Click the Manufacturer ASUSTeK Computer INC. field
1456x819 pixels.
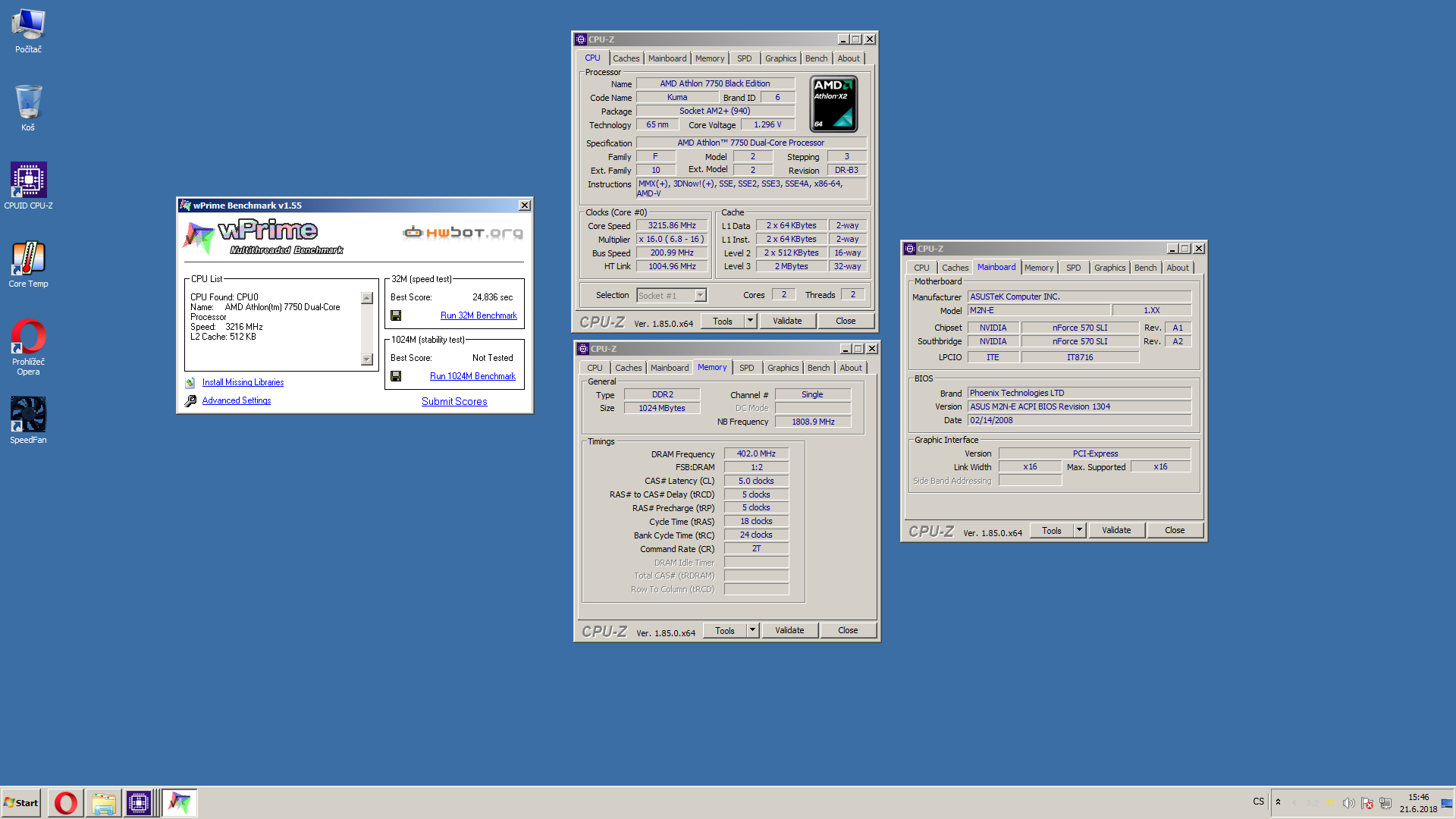point(1079,297)
